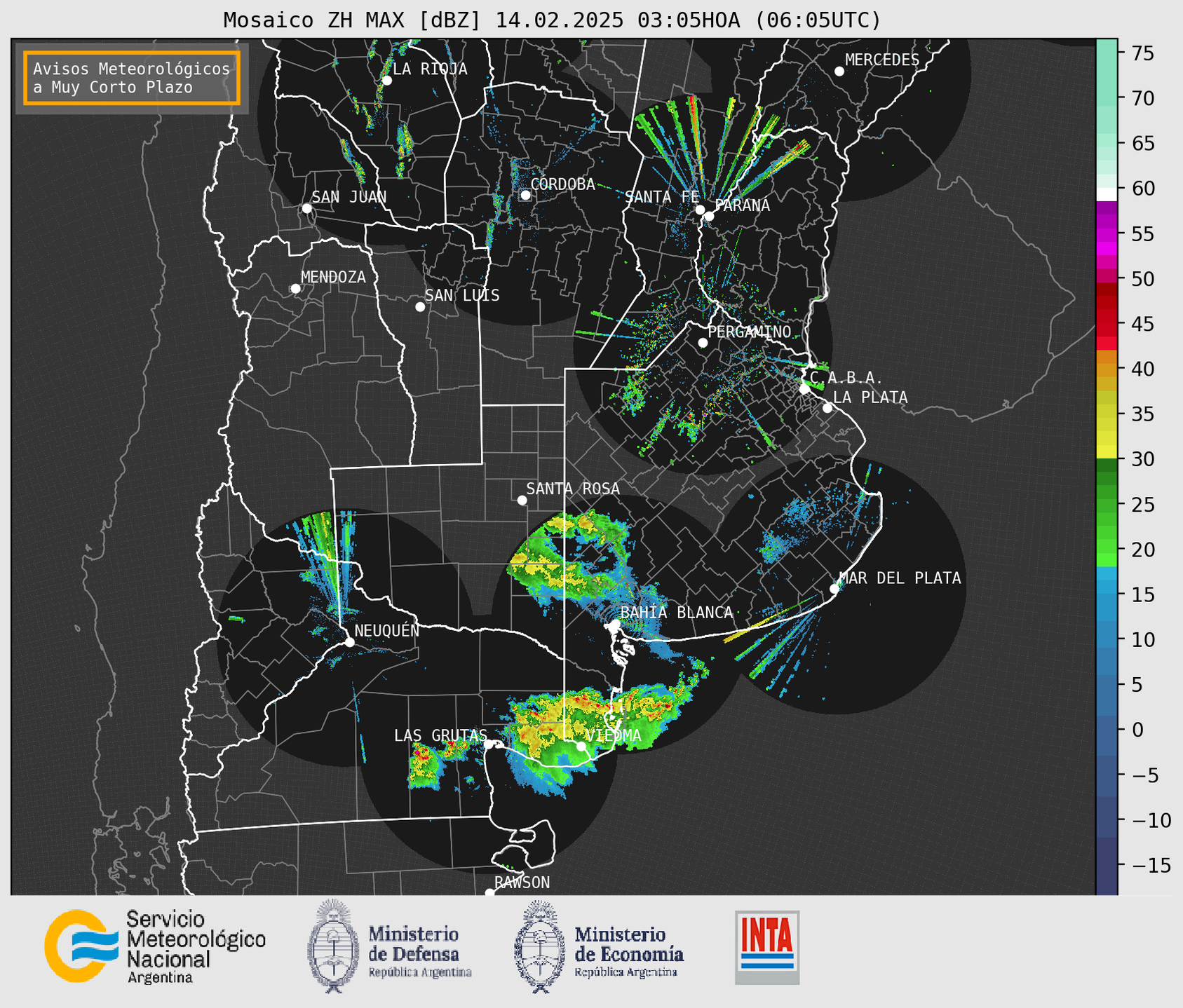Click the Ministerio de Defensa logo
This screenshot has width=1183, height=1008.
(x=390, y=946)
